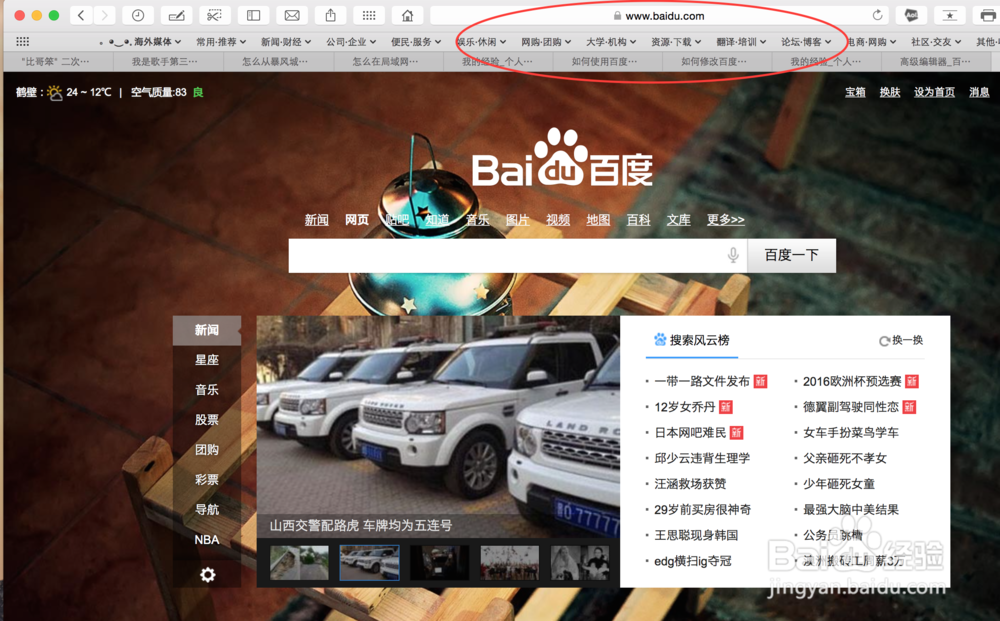
Task: Click the Baidu logo
Action: (562, 158)
